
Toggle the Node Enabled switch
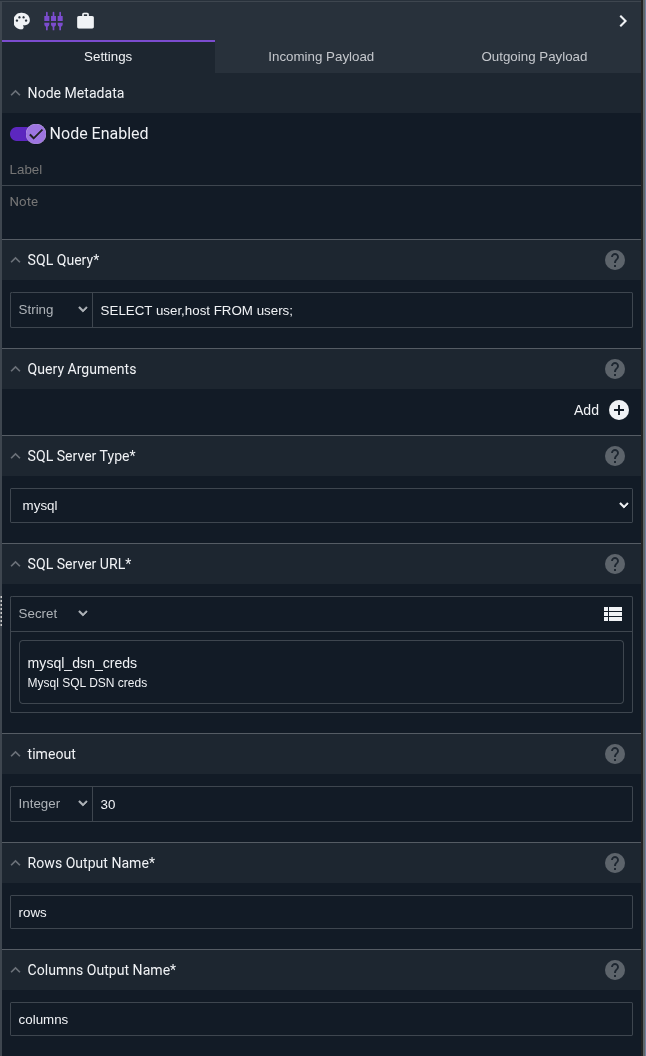coord(28,134)
